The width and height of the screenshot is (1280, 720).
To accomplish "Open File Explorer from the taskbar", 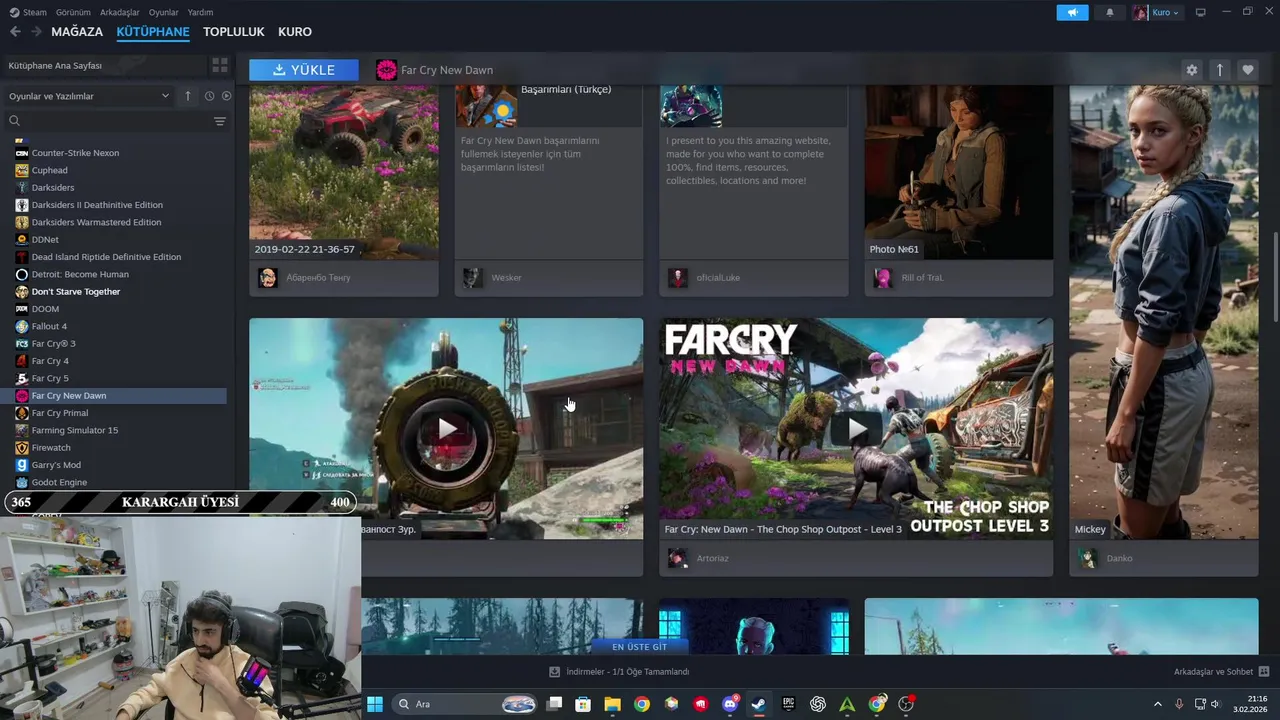I will pyautogui.click(x=612, y=704).
